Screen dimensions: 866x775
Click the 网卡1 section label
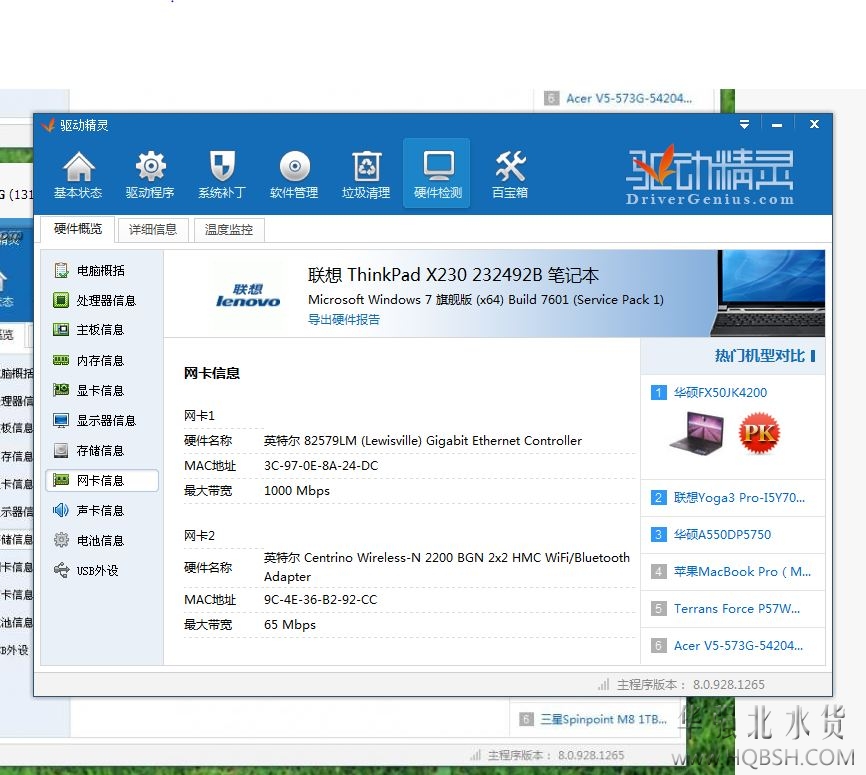click(199, 415)
